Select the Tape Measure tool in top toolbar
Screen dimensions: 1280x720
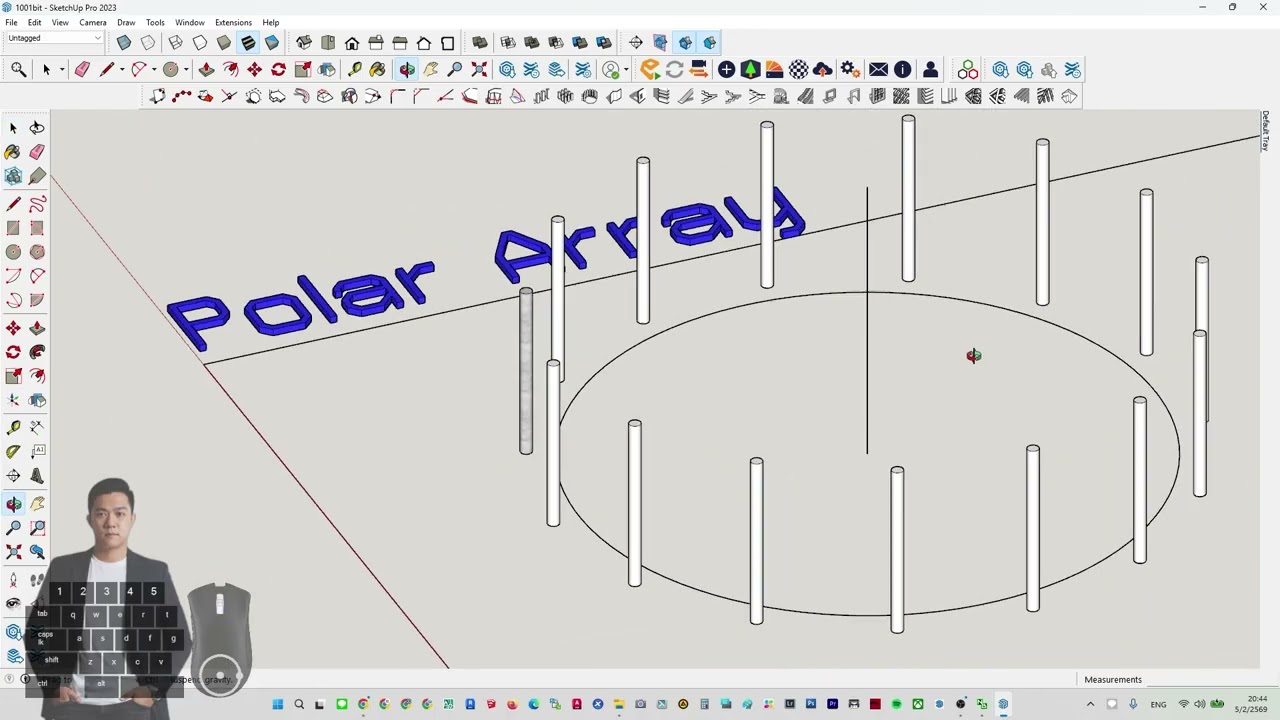click(354, 69)
